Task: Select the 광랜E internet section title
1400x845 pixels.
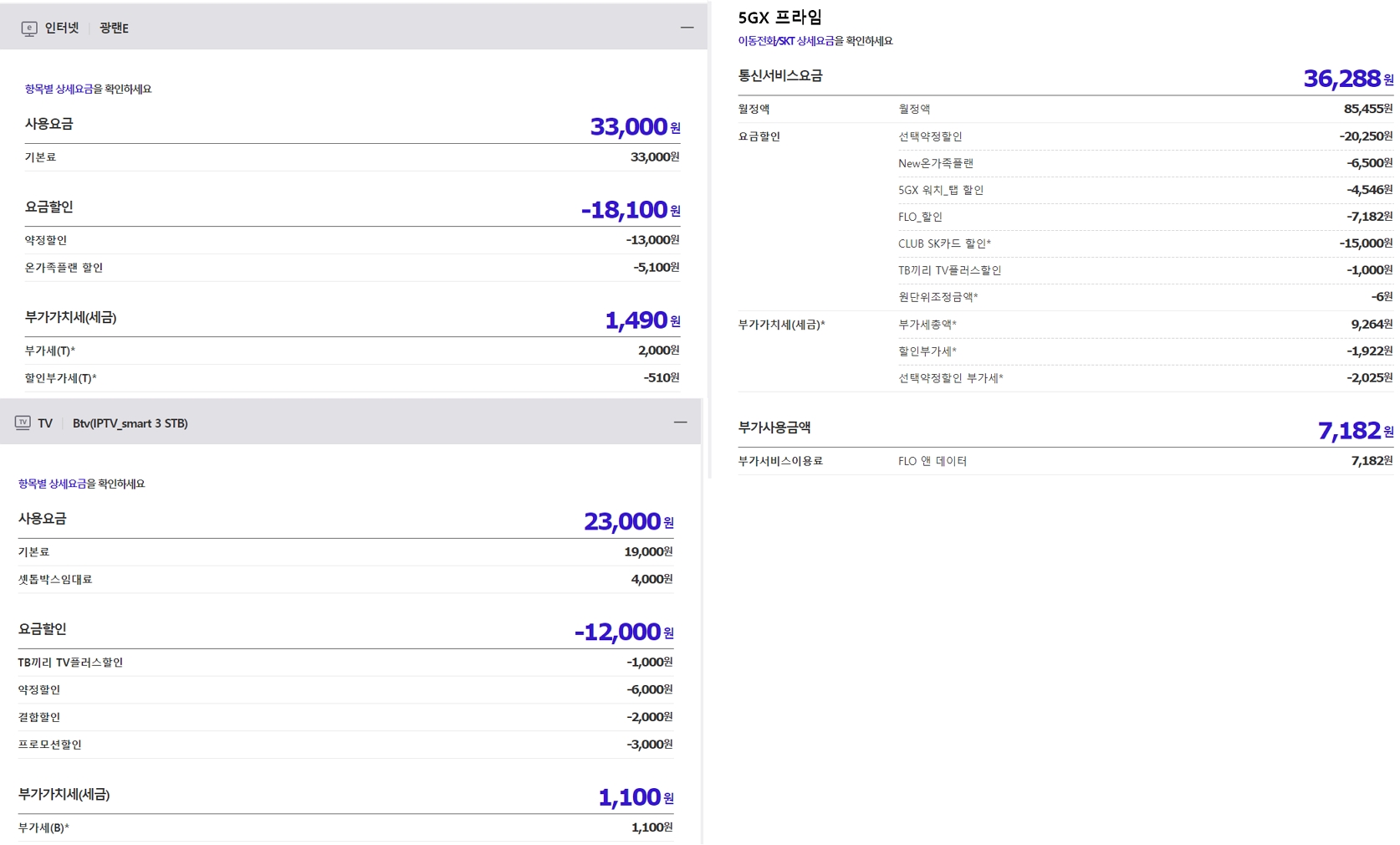Action: 114,28
